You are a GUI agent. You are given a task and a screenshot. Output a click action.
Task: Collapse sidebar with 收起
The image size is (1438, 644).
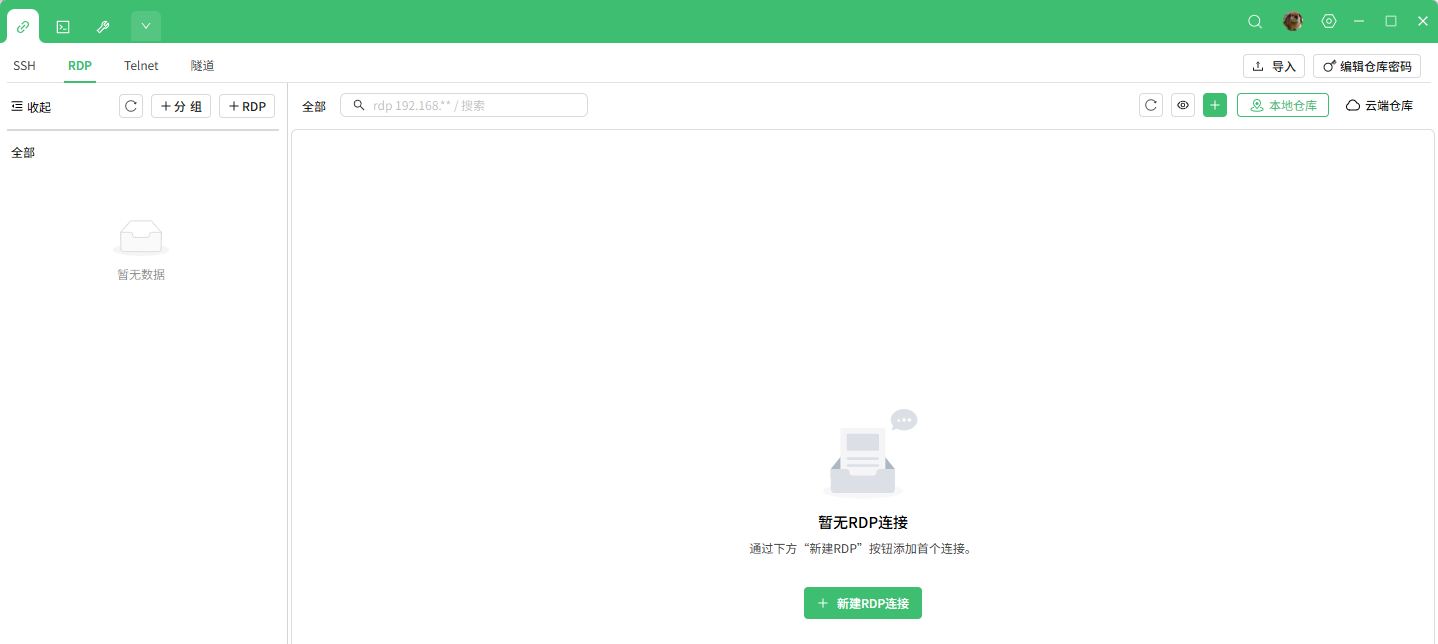(31, 106)
